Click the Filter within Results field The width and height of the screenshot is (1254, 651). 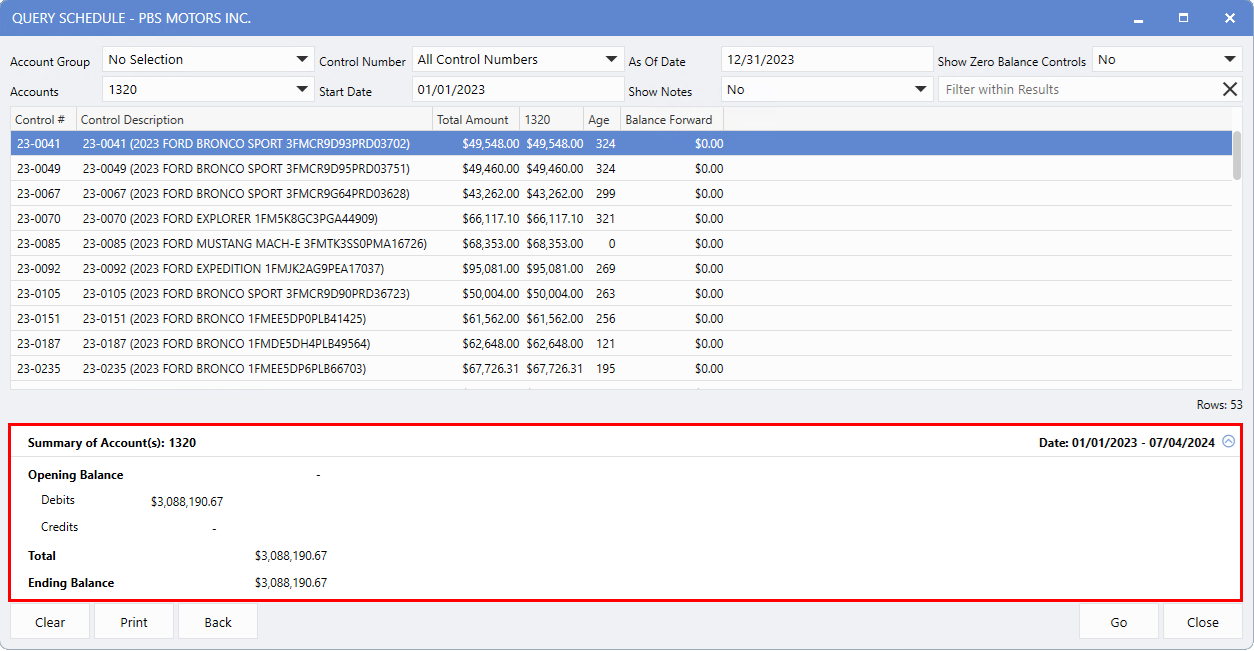(x=1079, y=90)
